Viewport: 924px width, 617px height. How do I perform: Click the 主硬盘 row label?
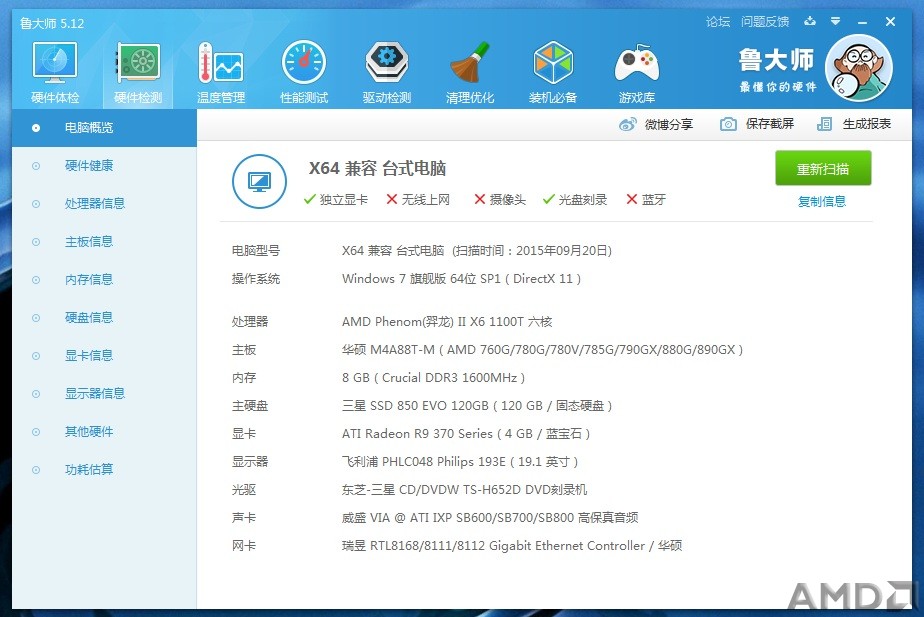pos(250,406)
